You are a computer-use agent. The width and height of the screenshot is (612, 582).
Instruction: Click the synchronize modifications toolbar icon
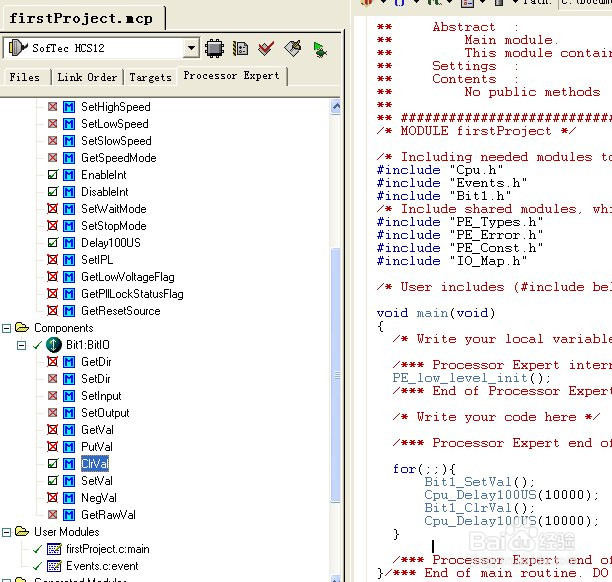pos(240,48)
